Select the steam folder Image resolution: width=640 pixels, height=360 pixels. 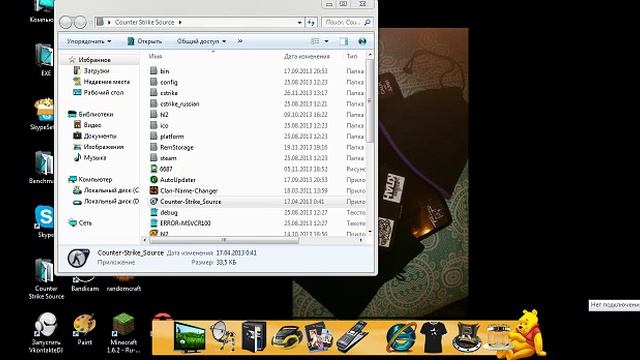click(168, 158)
